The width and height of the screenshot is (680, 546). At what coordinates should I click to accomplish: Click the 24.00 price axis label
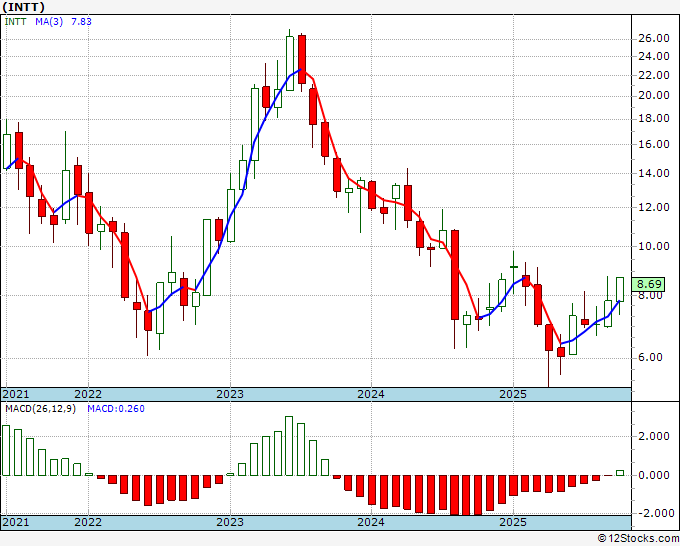pyautogui.click(x=654, y=56)
